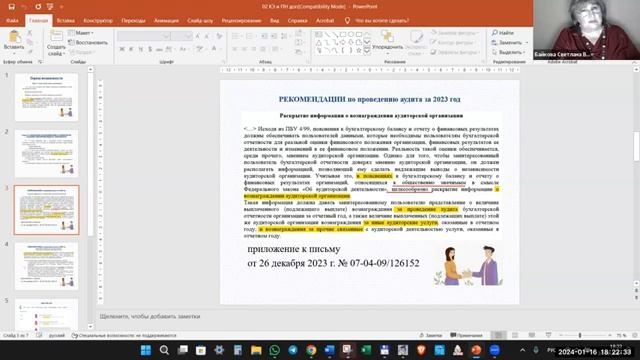Click the Notes (Заметки) status bar button
Viewport: 640px width, 360px height.
(431, 335)
